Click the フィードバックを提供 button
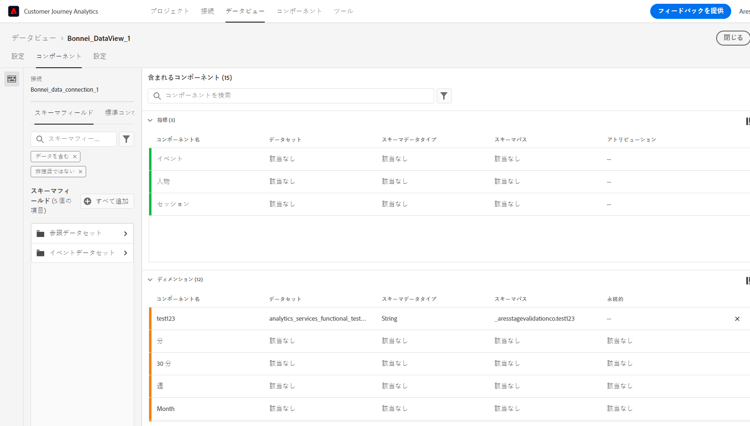Screen dimensions: 750x426 click(x=690, y=11)
